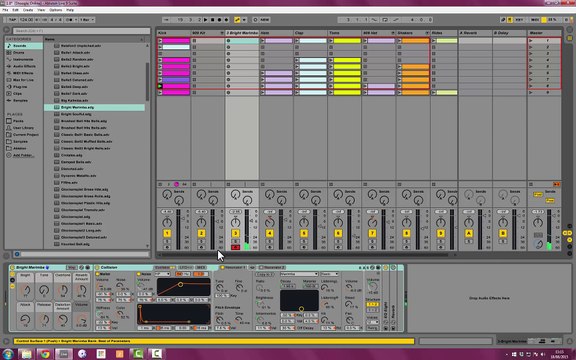Screen dimensions: 576x360
Task: Open Noise filter type dropdown
Action: click(x=162, y=274)
